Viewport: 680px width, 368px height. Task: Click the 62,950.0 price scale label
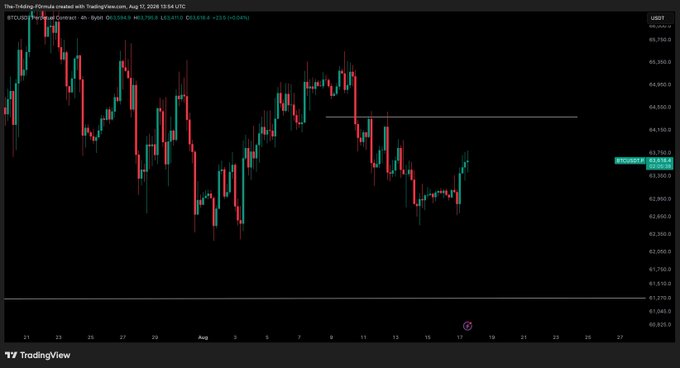click(660, 199)
